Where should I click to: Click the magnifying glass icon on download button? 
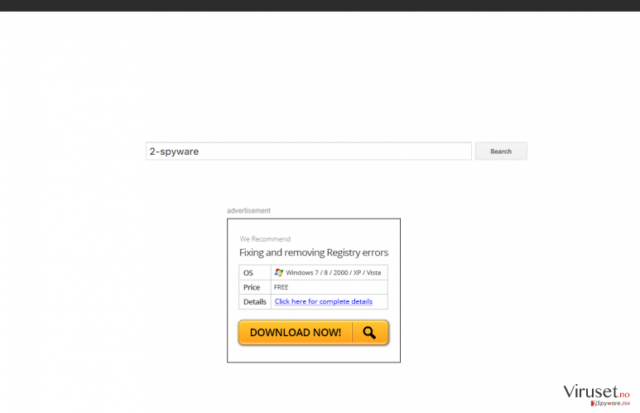point(369,333)
